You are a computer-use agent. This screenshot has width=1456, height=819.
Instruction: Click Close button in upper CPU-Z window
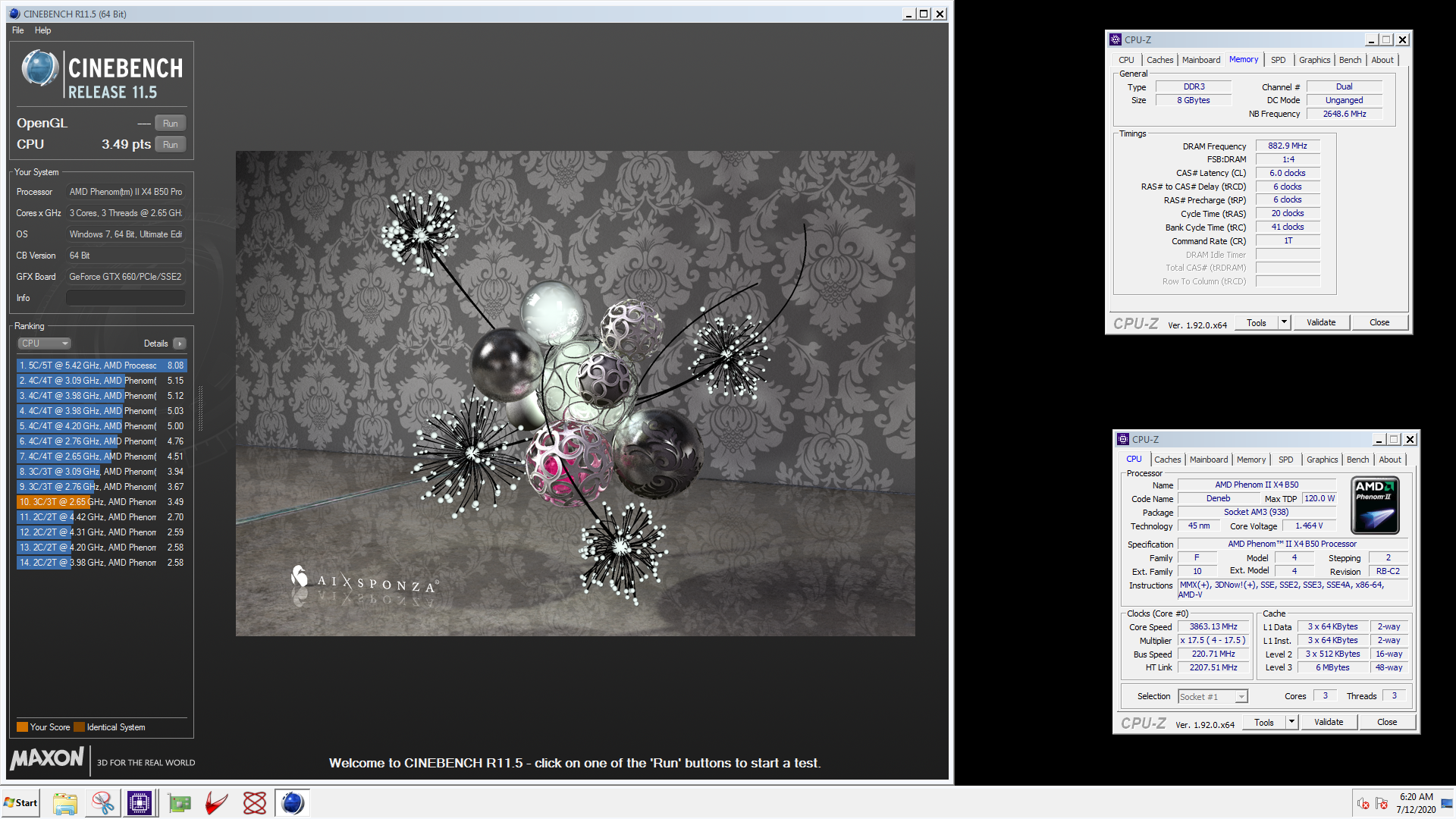tap(1379, 322)
